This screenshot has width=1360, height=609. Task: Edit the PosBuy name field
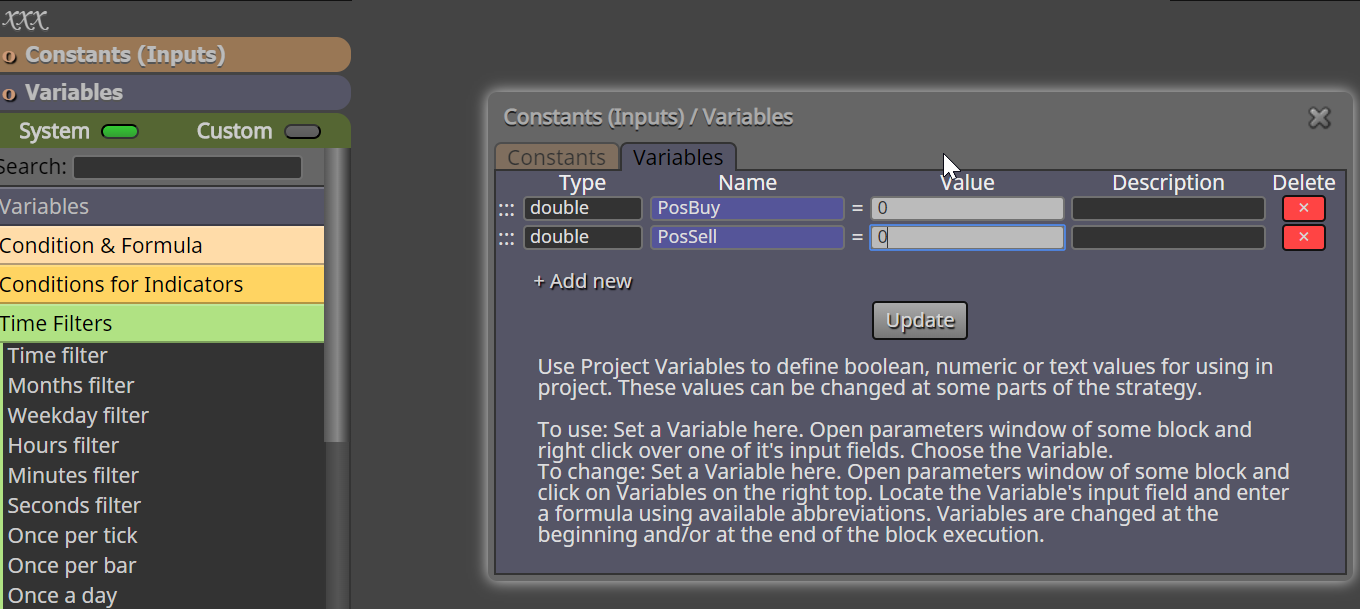747,209
